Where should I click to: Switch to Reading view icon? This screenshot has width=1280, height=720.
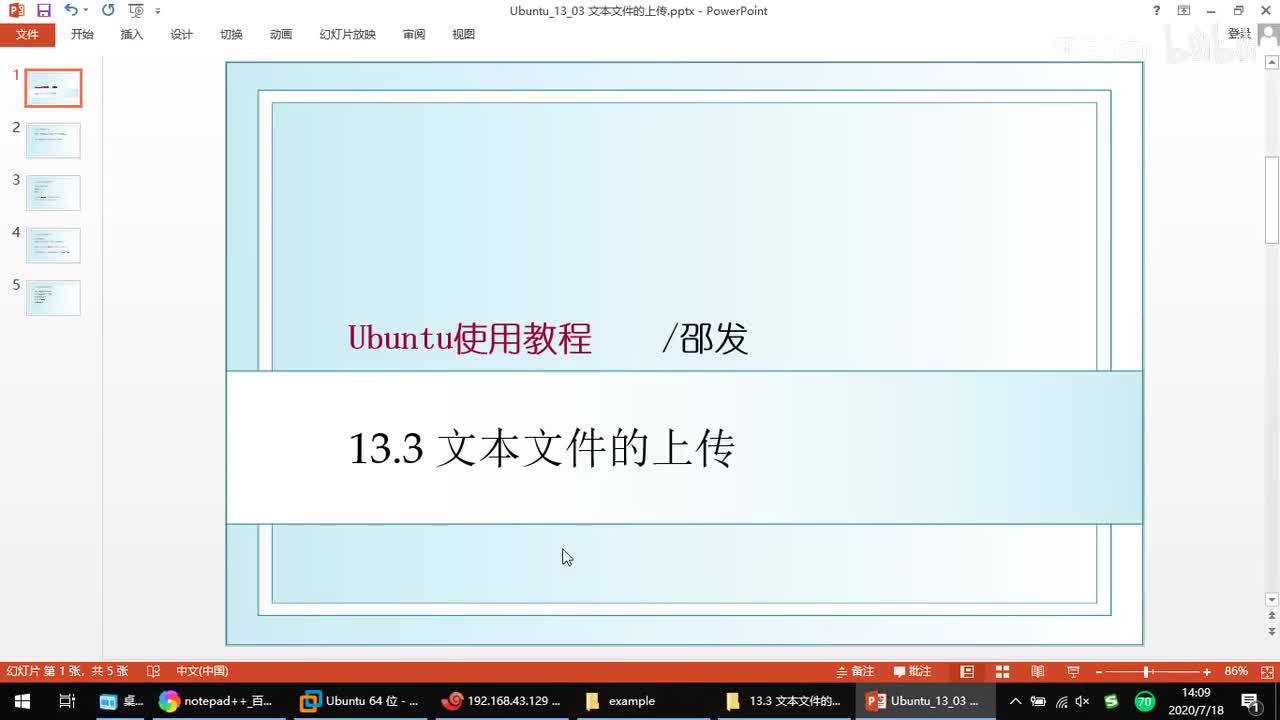coord(1038,671)
